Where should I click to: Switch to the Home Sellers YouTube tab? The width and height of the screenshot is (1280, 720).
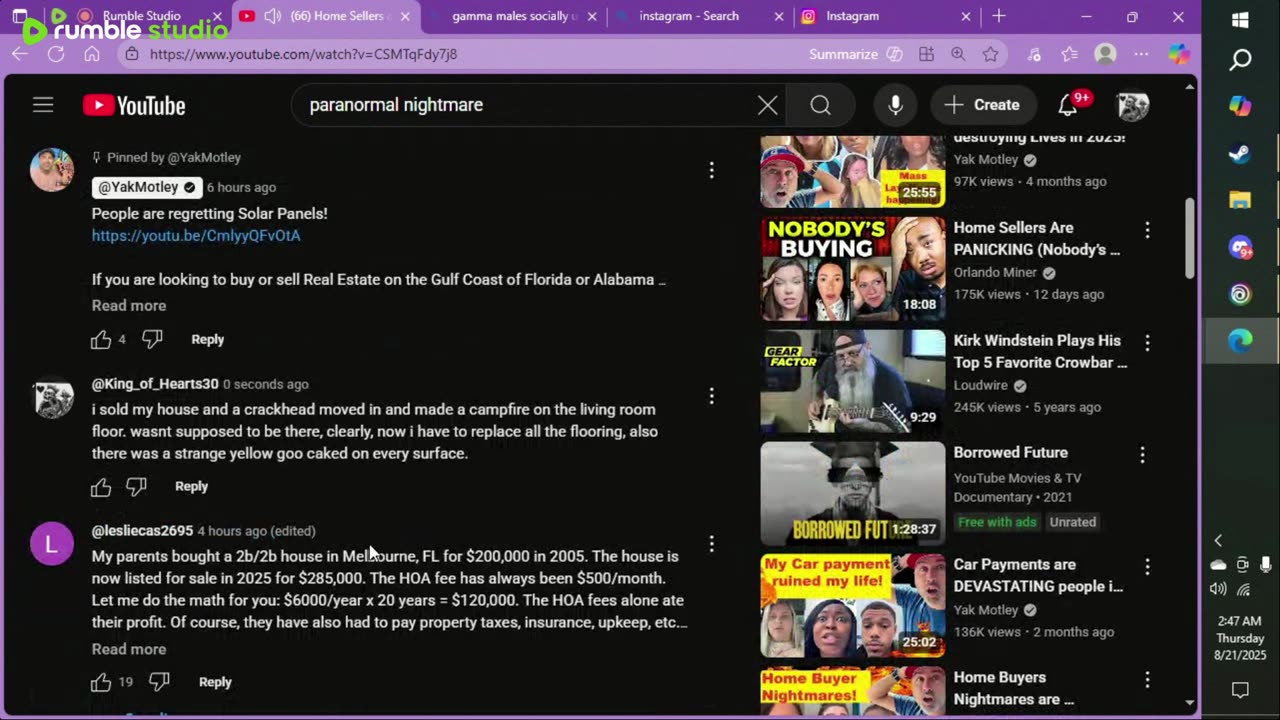(x=325, y=16)
